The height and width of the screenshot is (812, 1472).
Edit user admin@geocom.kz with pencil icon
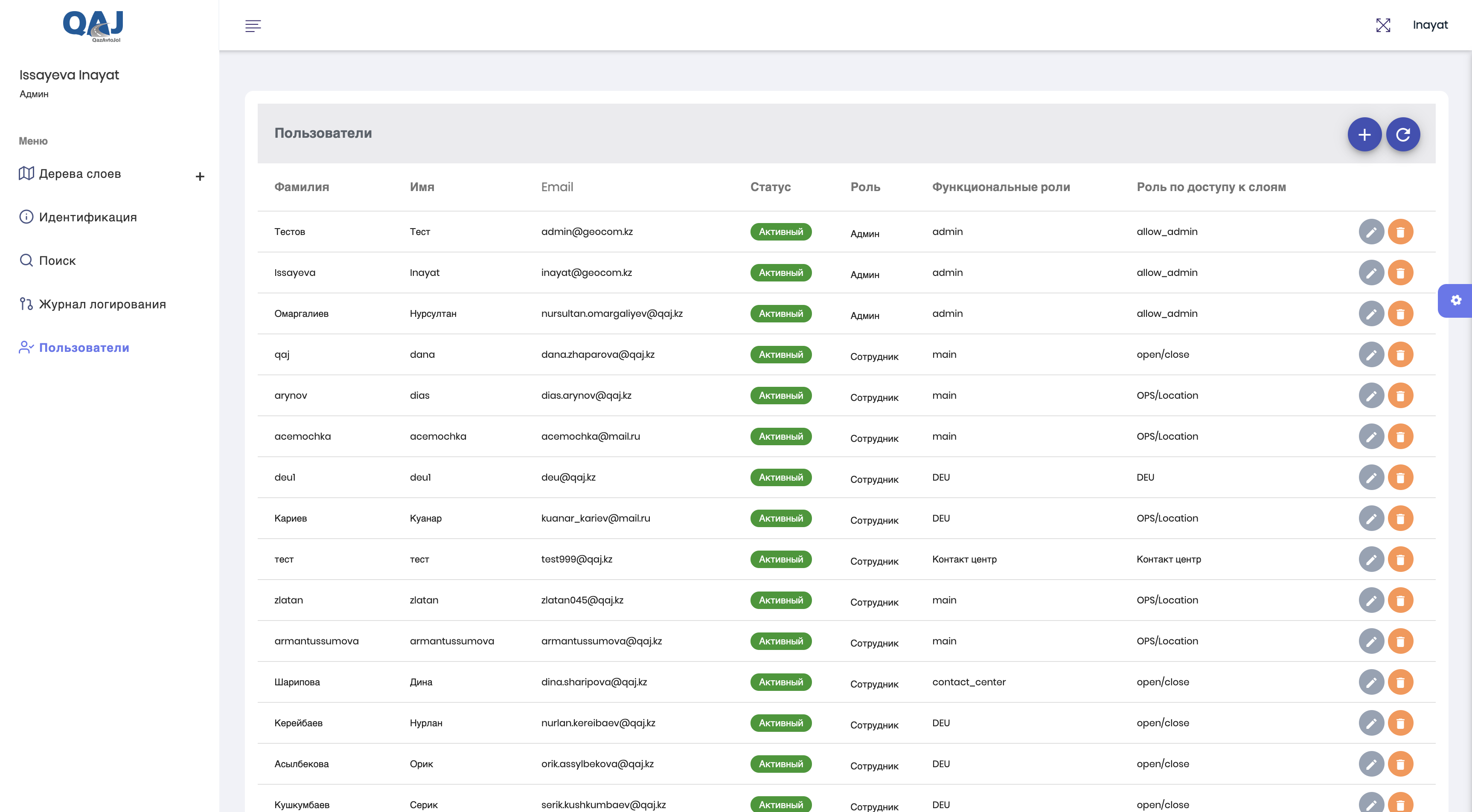[1371, 232]
